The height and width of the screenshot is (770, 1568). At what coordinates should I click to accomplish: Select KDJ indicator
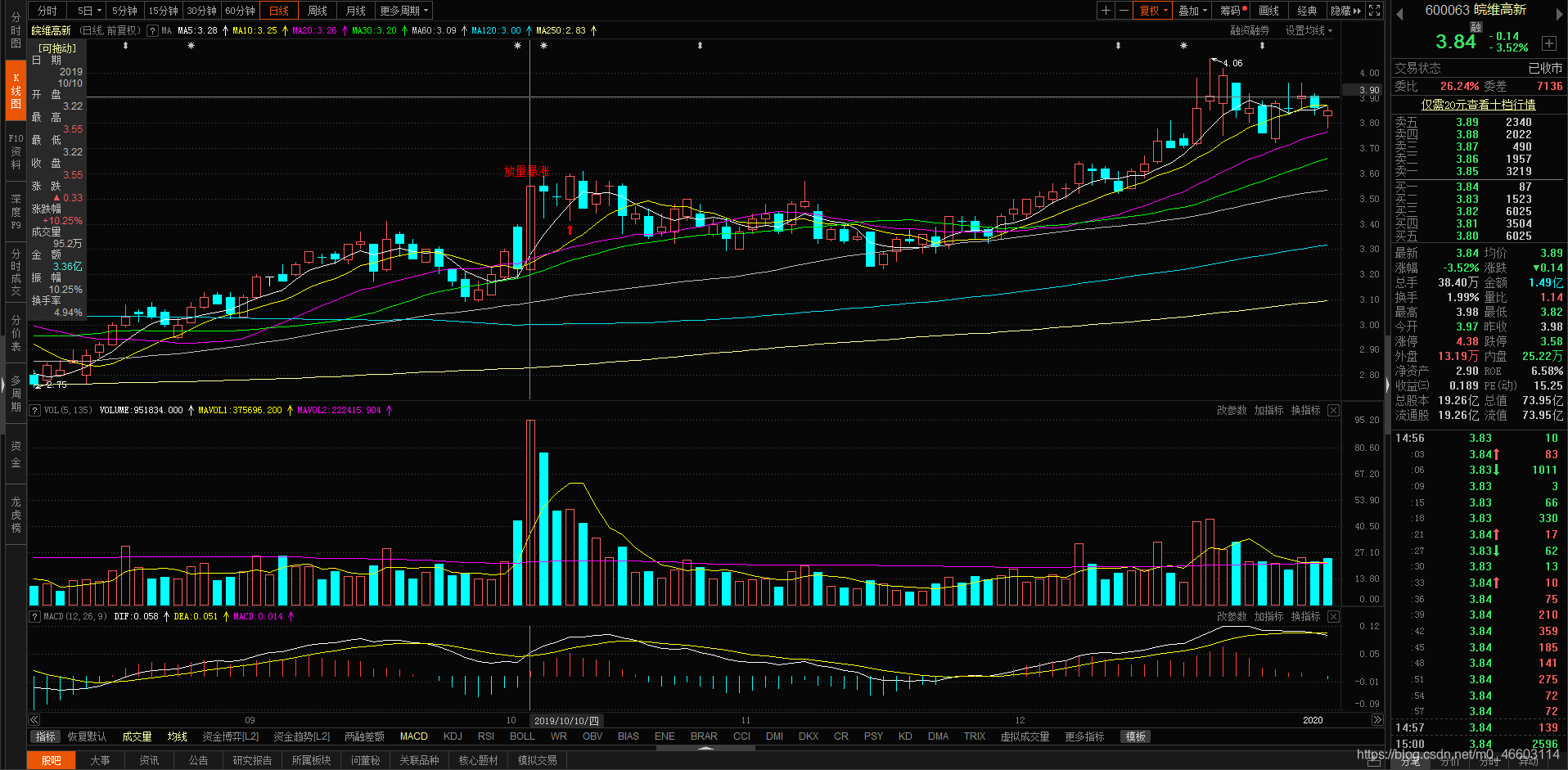(x=453, y=736)
